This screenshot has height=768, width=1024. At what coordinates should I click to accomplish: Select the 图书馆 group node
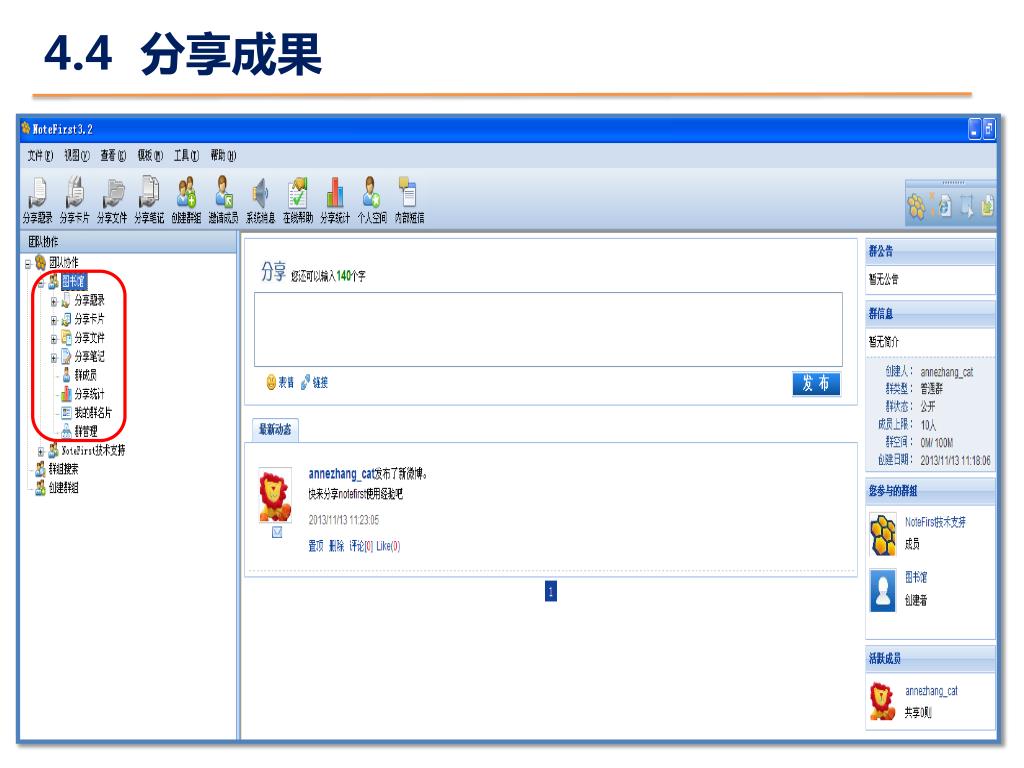pyautogui.click(x=74, y=281)
